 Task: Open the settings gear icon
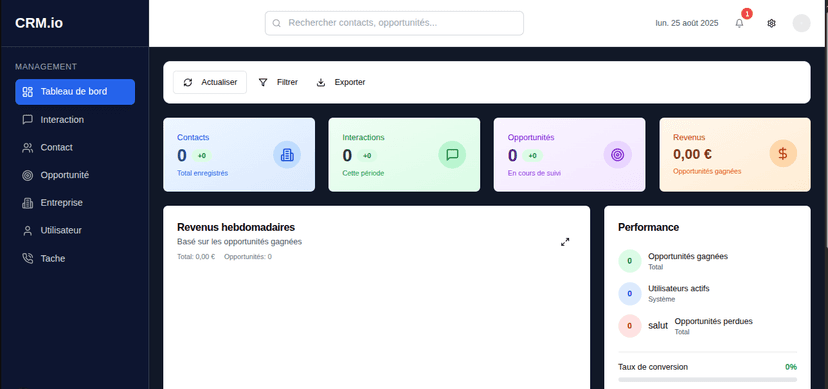771,23
